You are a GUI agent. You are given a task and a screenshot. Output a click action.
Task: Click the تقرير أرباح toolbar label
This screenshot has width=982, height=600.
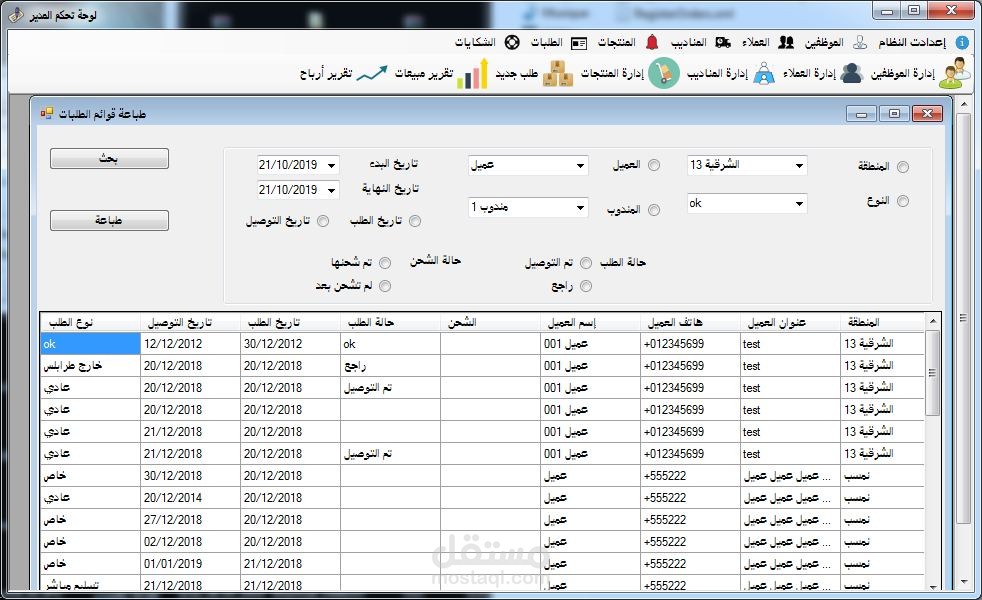click(x=326, y=73)
